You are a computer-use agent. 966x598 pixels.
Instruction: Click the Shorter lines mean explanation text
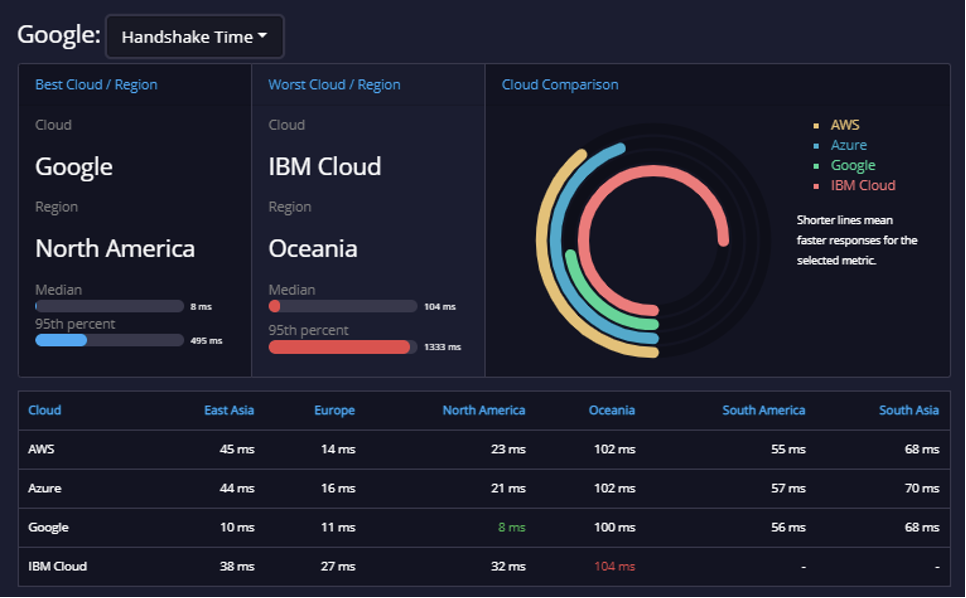pos(857,240)
